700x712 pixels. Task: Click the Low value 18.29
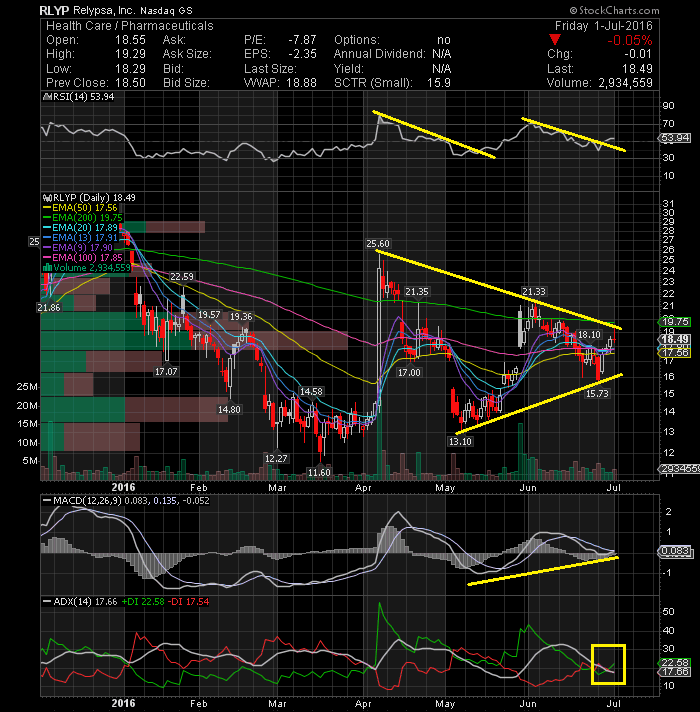point(130,69)
